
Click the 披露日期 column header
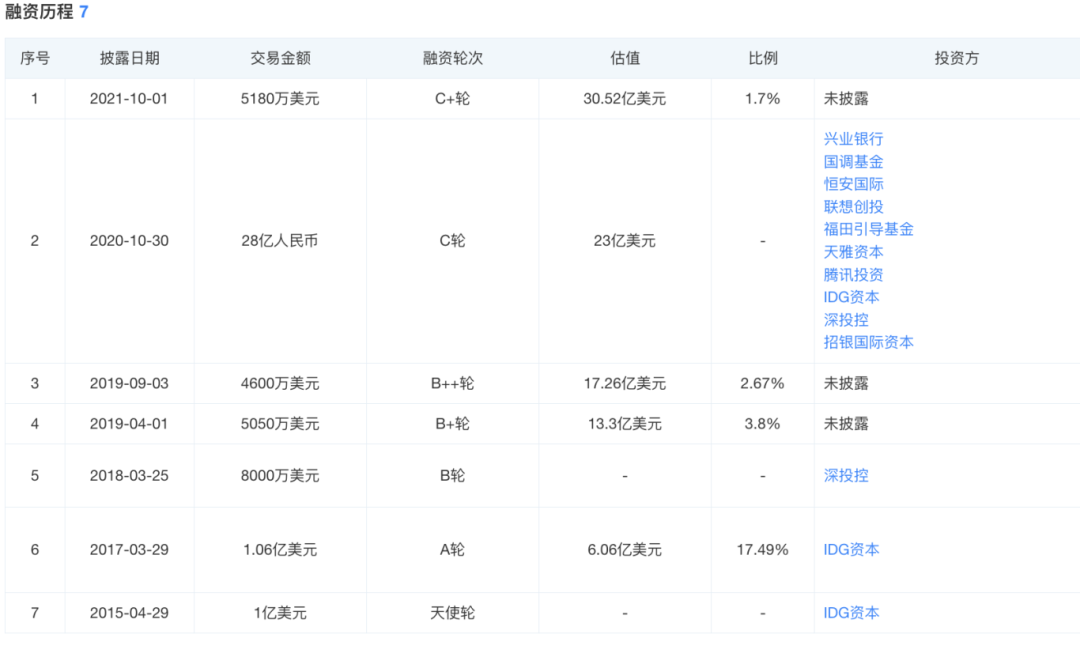(x=129, y=58)
